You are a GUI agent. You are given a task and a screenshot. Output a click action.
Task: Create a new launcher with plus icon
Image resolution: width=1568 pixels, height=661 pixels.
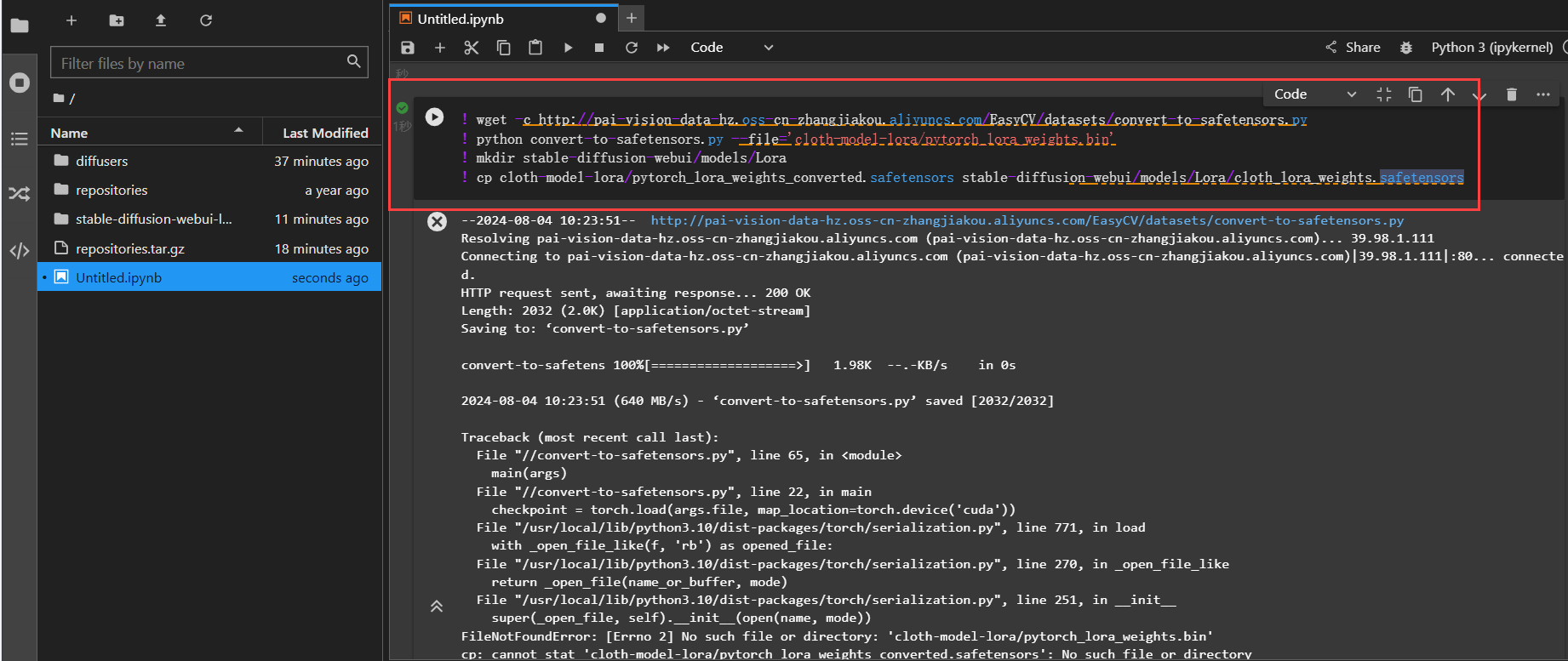coord(72,20)
